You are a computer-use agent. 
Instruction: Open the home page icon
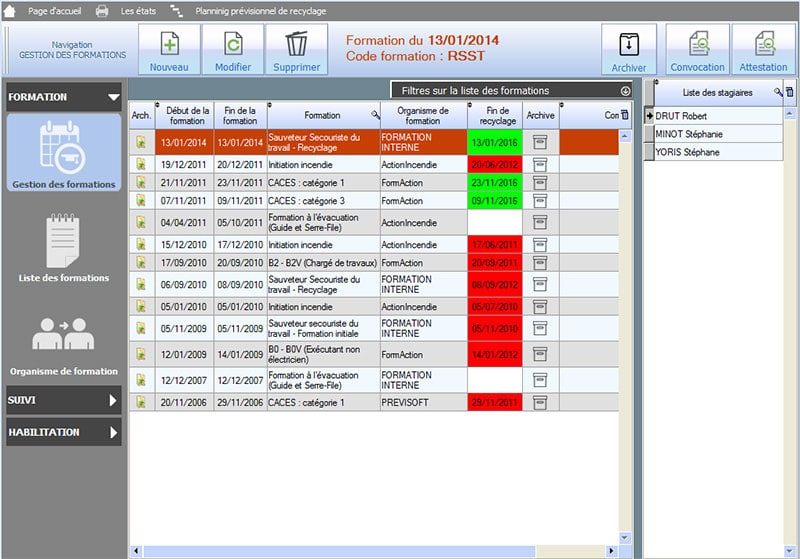9,11
